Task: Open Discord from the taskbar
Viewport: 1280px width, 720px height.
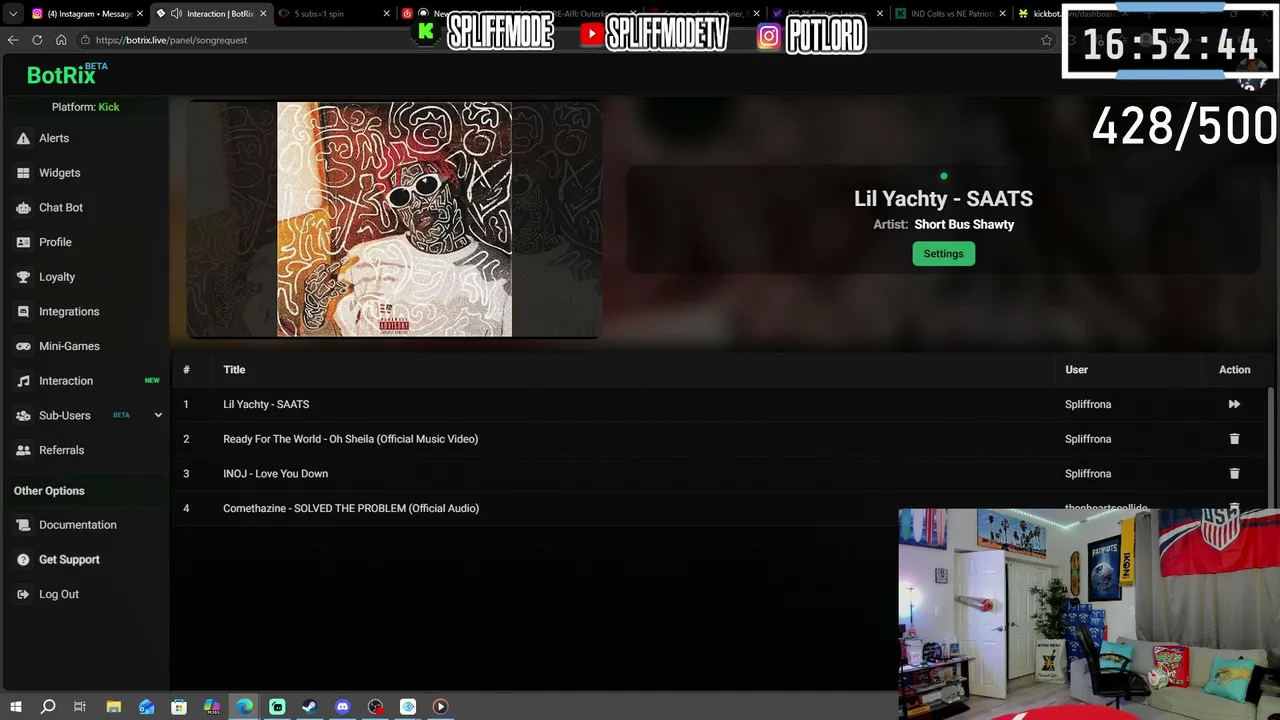Action: pyautogui.click(x=343, y=707)
